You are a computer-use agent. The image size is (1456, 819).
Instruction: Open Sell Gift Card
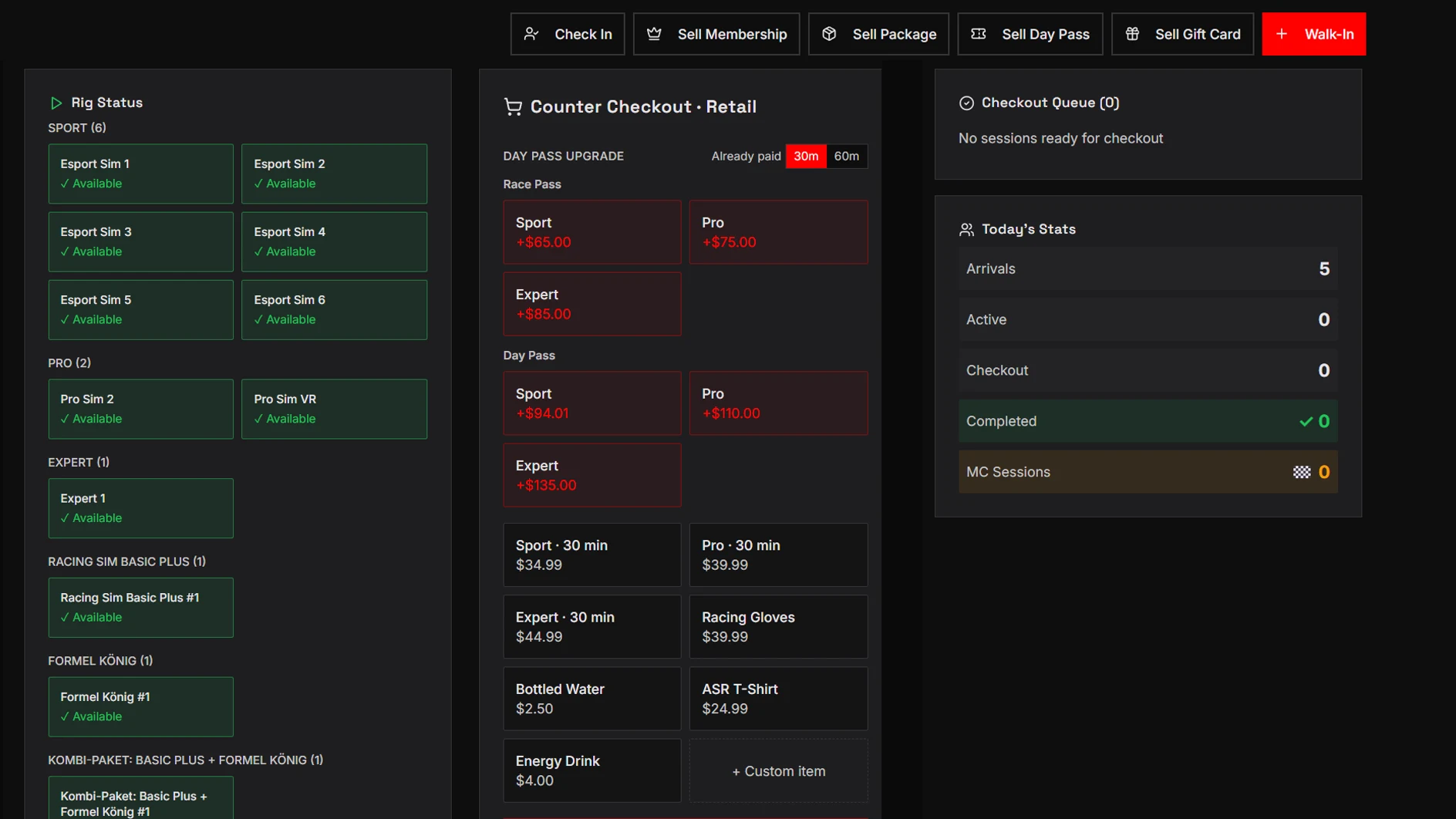[x=1182, y=34]
